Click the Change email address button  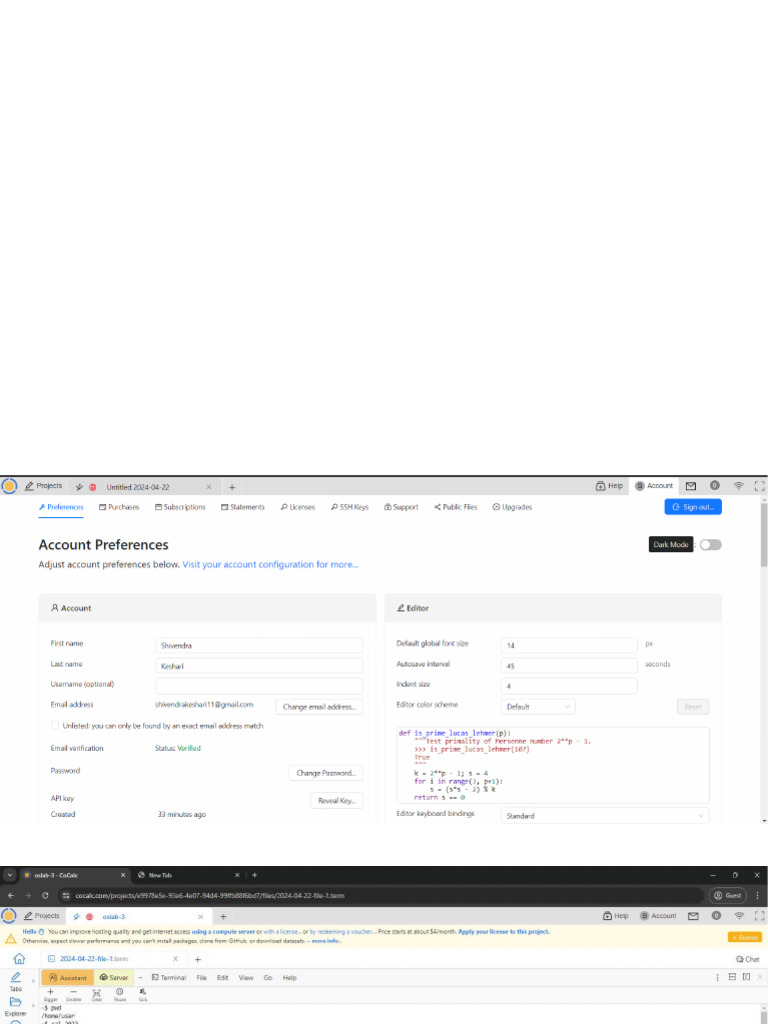(x=319, y=707)
